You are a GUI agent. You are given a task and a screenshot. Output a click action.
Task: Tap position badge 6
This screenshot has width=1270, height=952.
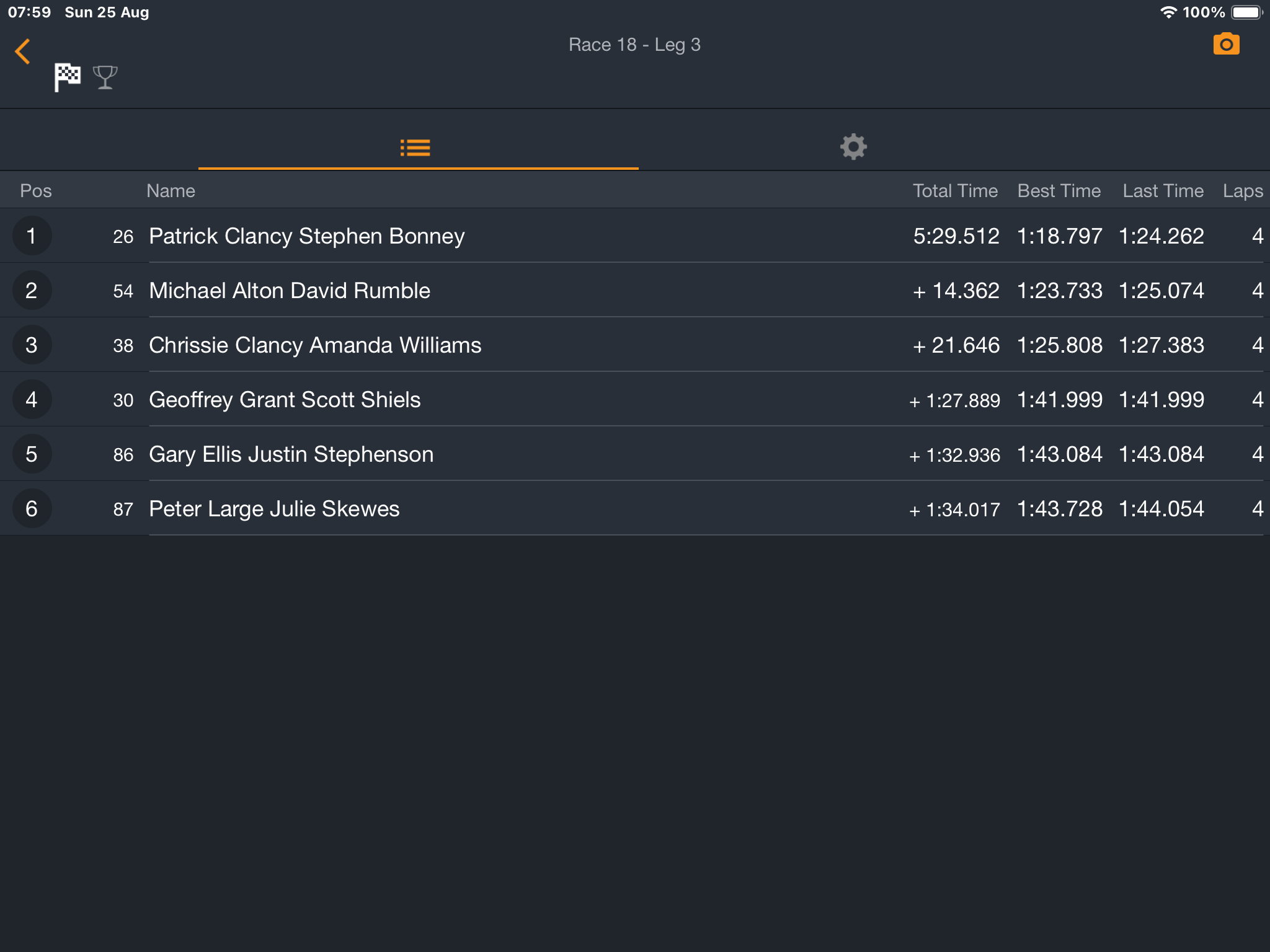(x=32, y=508)
